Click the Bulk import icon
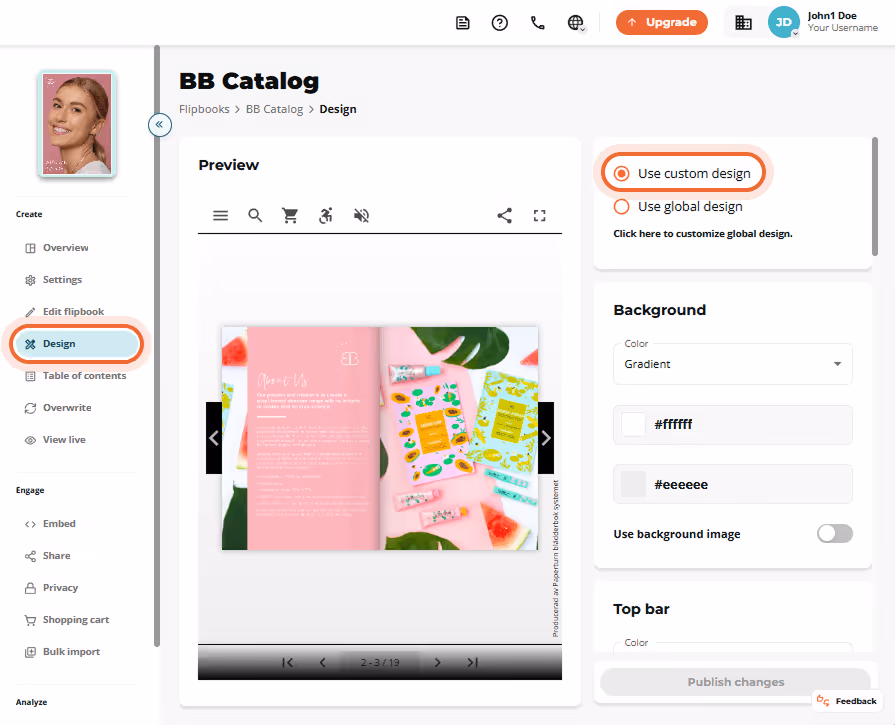The image size is (895, 725). tap(30, 652)
